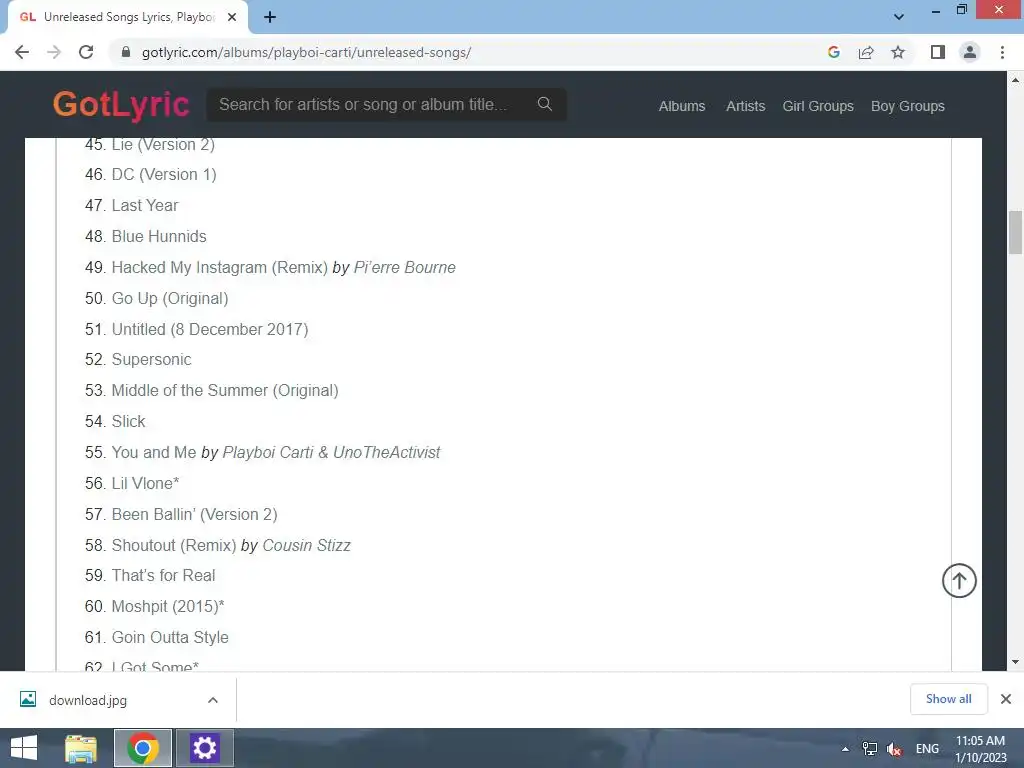Open Middle of the Summer (Original)
Image resolution: width=1024 pixels, height=768 pixels.
(225, 391)
